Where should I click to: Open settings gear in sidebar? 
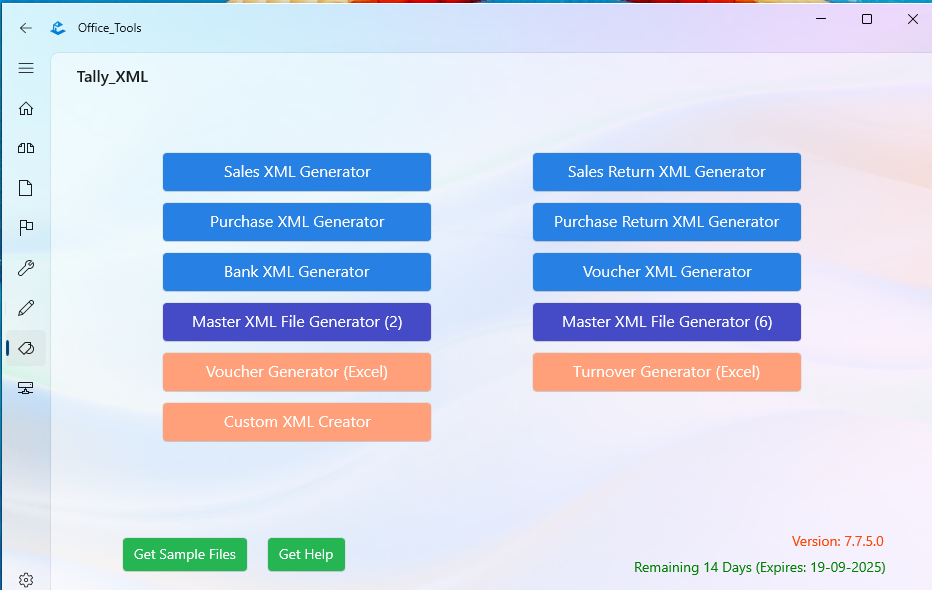point(26,580)
